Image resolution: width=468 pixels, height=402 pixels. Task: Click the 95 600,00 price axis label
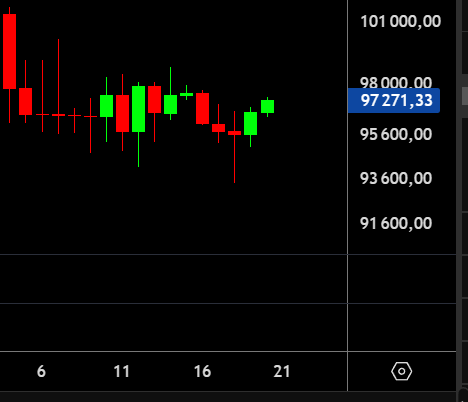[396, 134]
